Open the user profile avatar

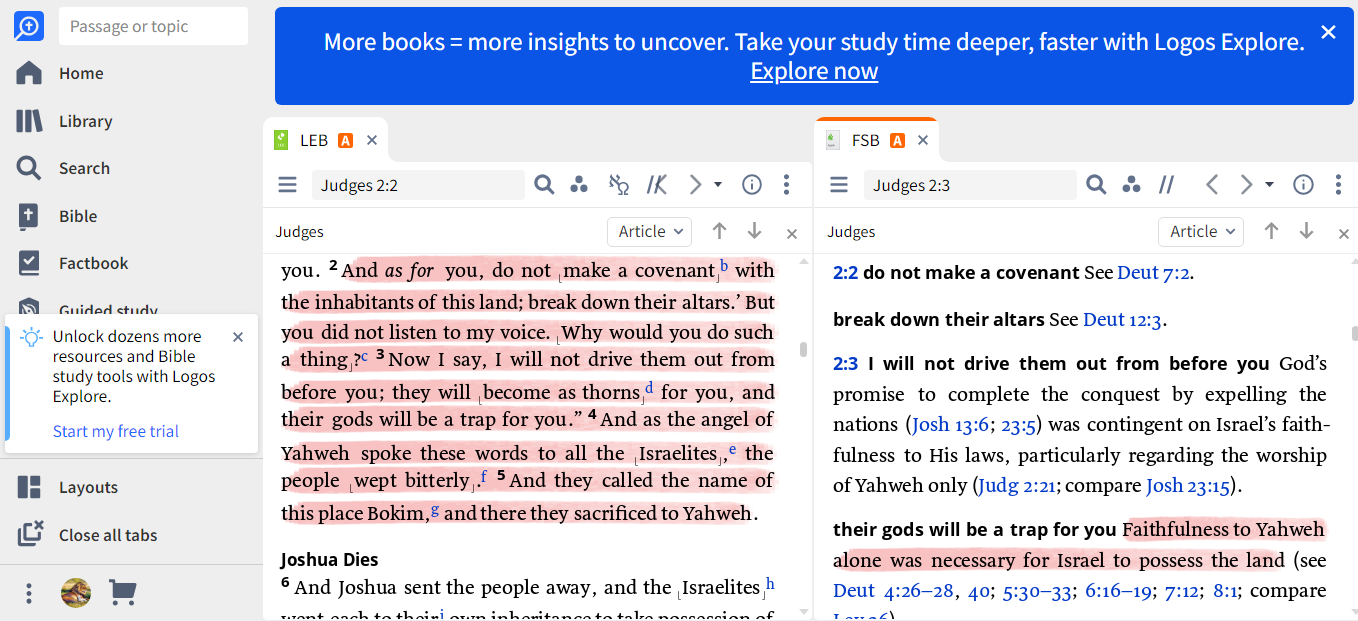pyautogui.click(x=76, y=593)
